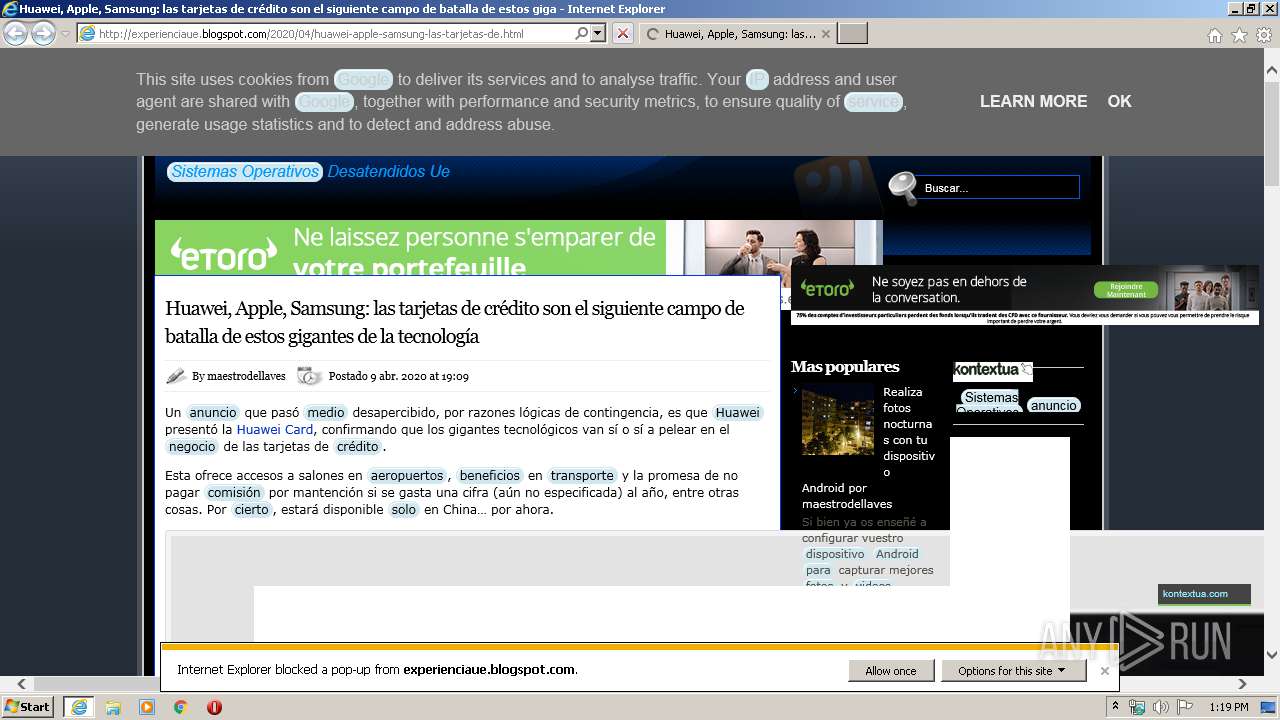The image size is (1280, 720).
Task: Click the Mas populares heading
Action: coord(845,366)
